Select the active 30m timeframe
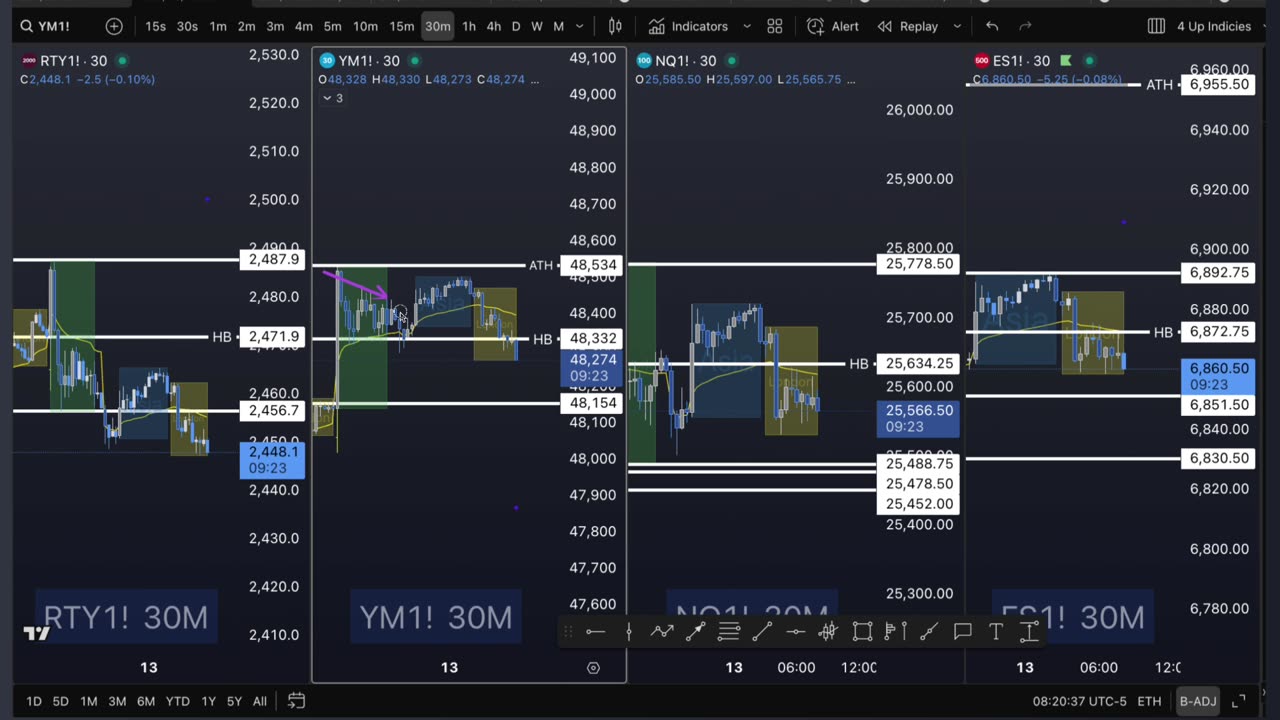The height and width of the screenshot is (720, 1280). [437, 26]
